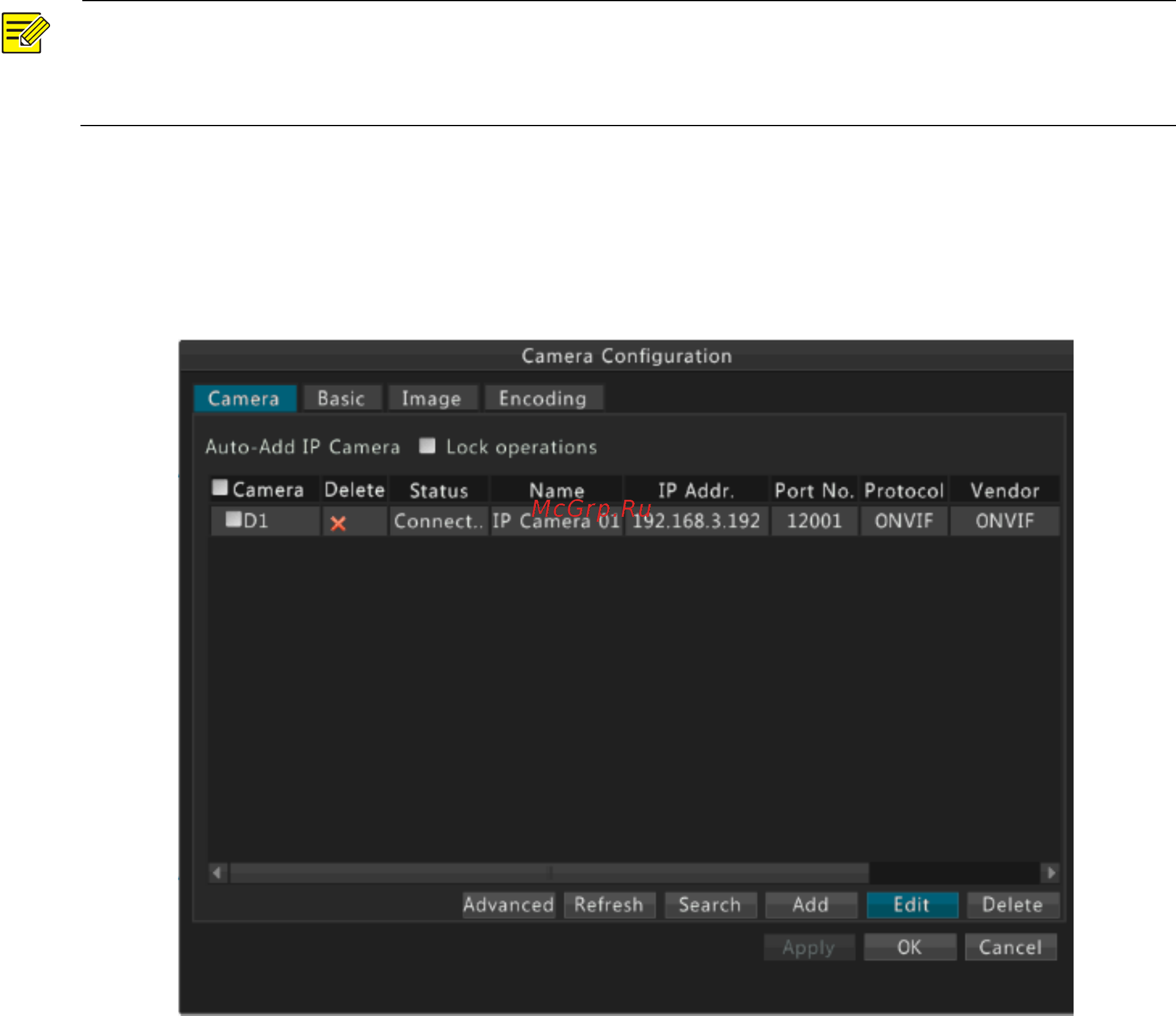The width and height of the screenshot is (1176, 1016).
Task: Click the Camera Configuration title bar
Action: [x=626, y=356]
